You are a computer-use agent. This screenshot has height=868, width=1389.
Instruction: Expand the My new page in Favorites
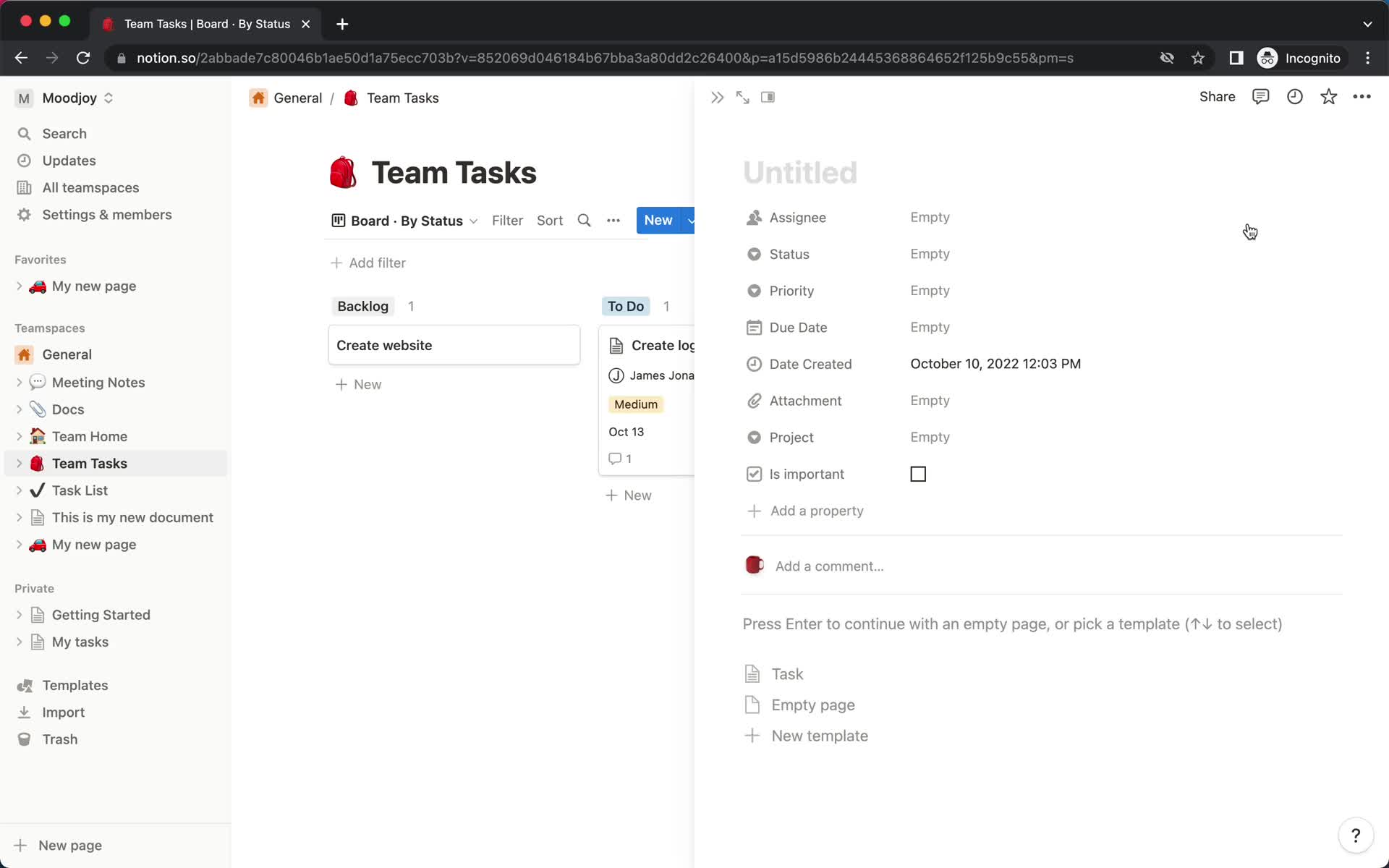pos(20,286)
